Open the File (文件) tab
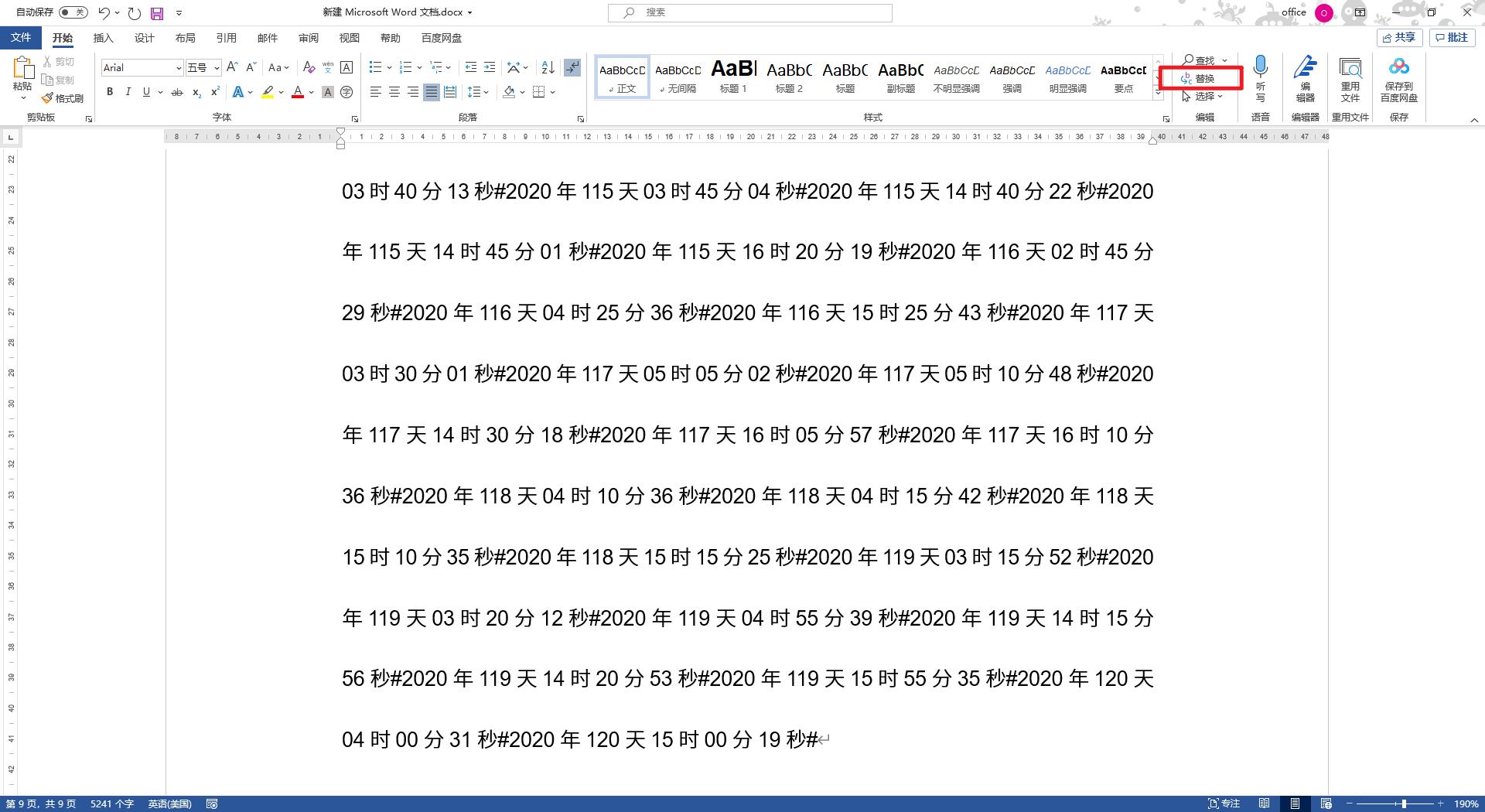Viewport: 1485px width, 812px height. pyautogui.click(x=21, y=37)
